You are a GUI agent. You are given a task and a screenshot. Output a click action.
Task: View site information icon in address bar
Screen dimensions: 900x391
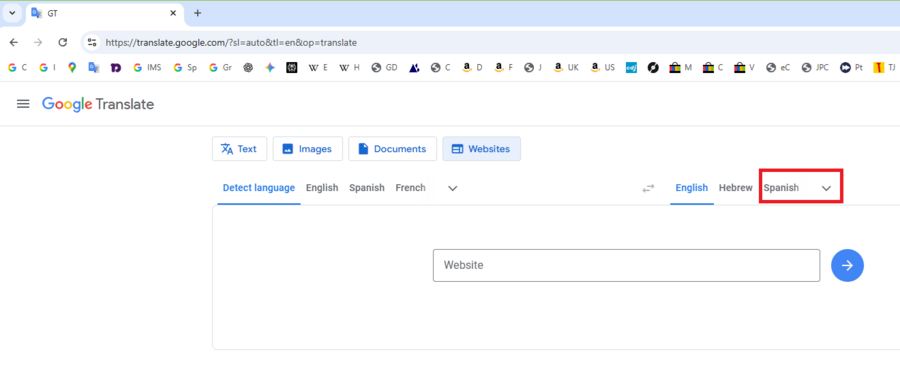pyautogui.click(x=92, y=42)
